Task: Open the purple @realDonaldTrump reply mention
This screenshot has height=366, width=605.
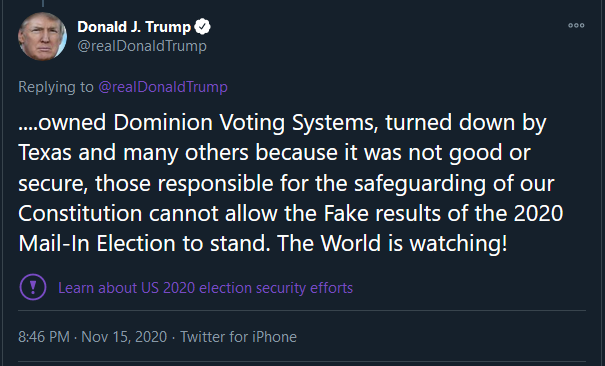Action: pyautogui.click(x=163, y=87)
